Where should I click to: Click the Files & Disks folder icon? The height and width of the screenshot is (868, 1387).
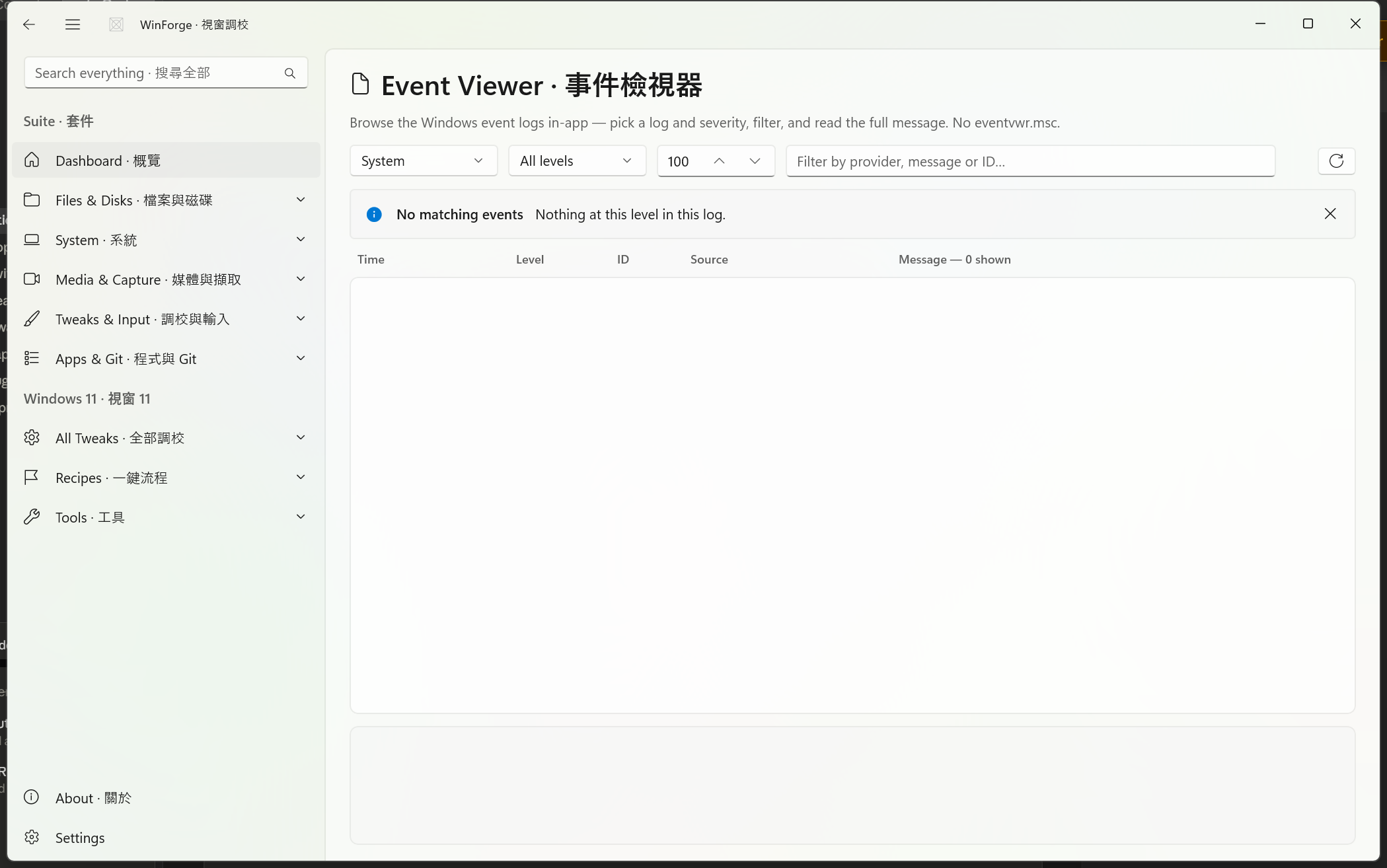32,200
